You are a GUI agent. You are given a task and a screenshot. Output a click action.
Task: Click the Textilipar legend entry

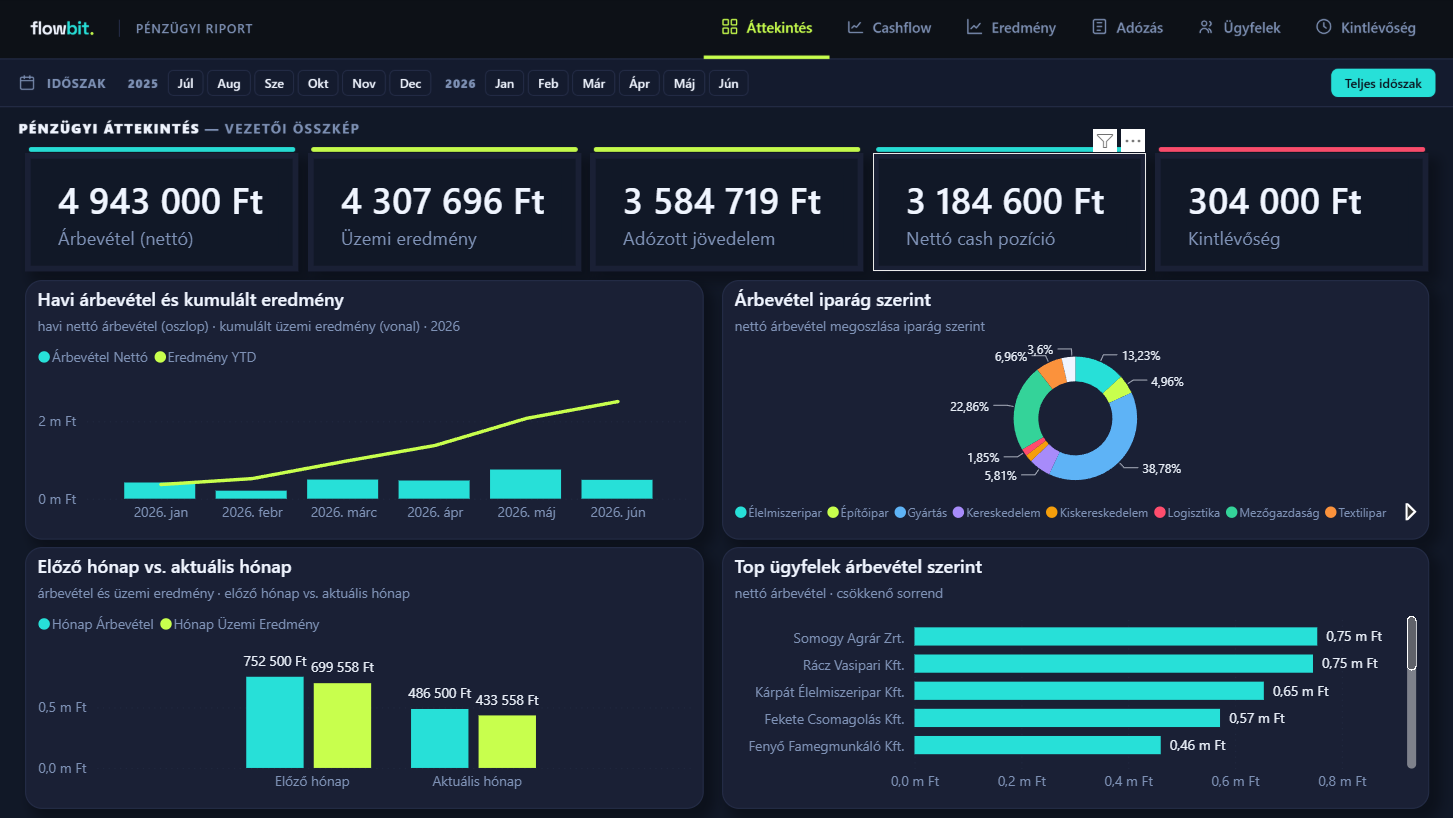[1355, 513]
